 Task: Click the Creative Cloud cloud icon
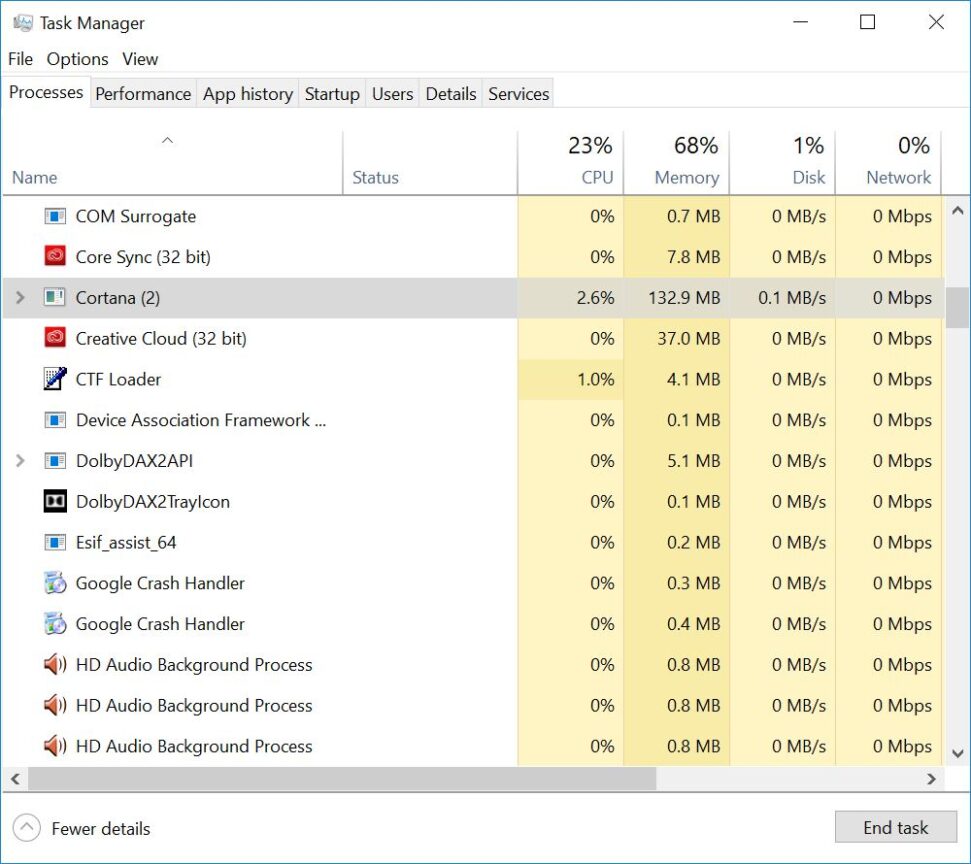pyautogui.click(x=55, y=338)
